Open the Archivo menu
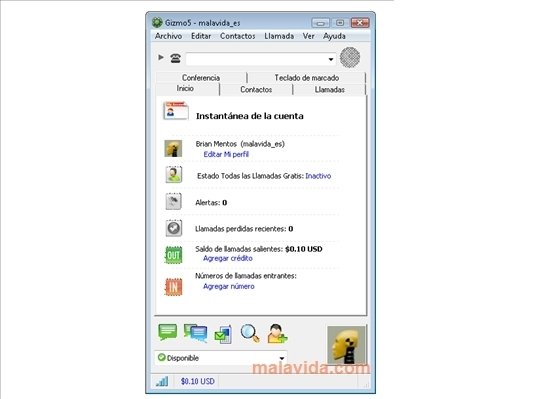 168,36
